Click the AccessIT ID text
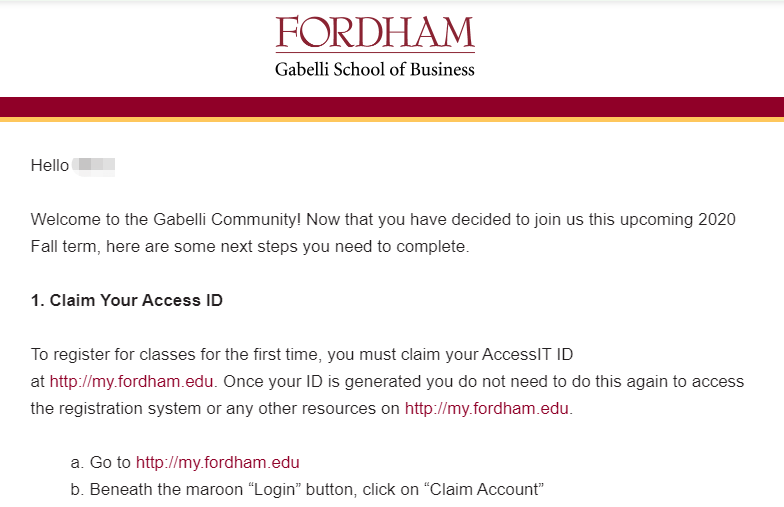784x507 pixels. point(528,354)
